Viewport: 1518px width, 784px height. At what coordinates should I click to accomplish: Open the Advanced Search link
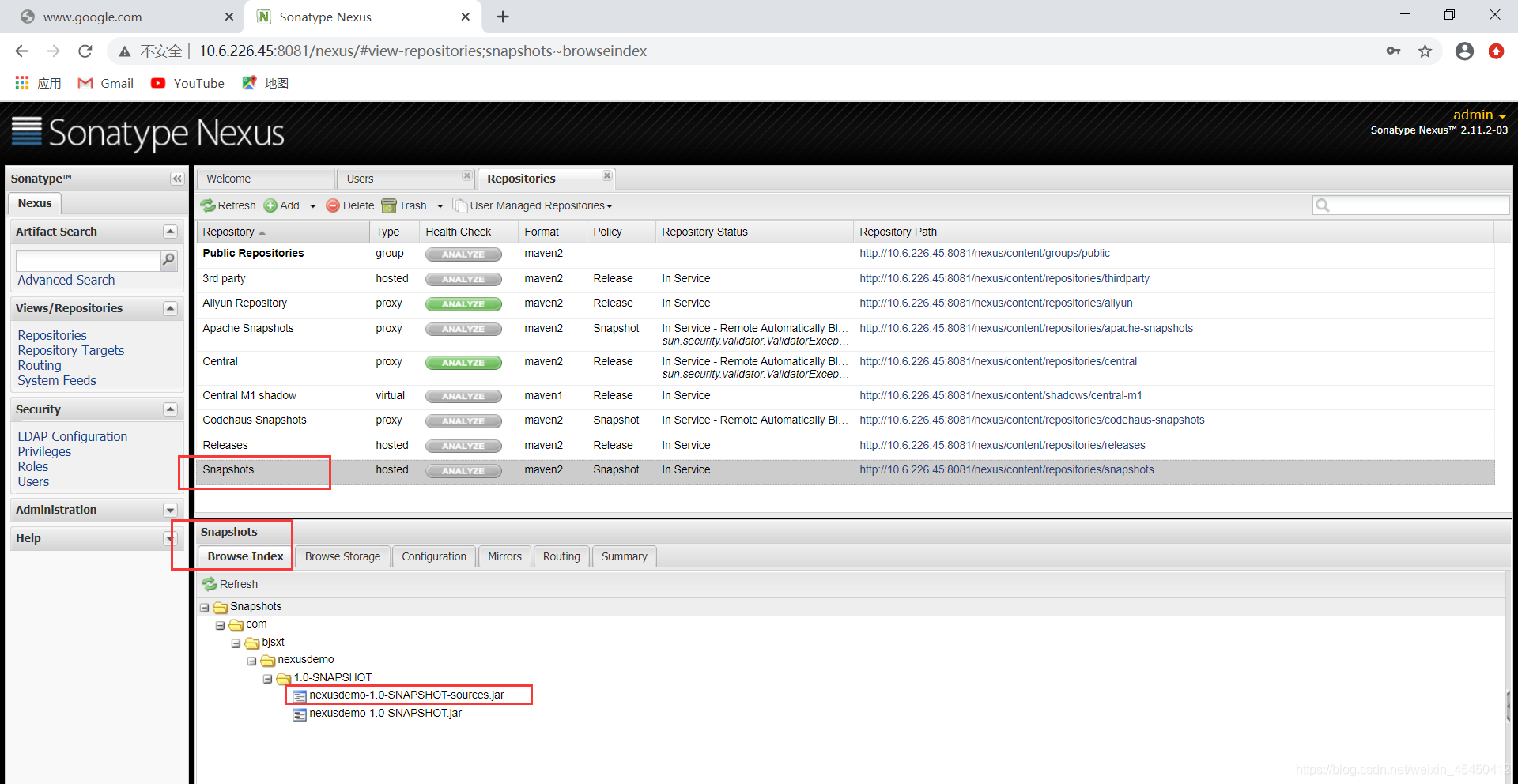tap(66, 280)
